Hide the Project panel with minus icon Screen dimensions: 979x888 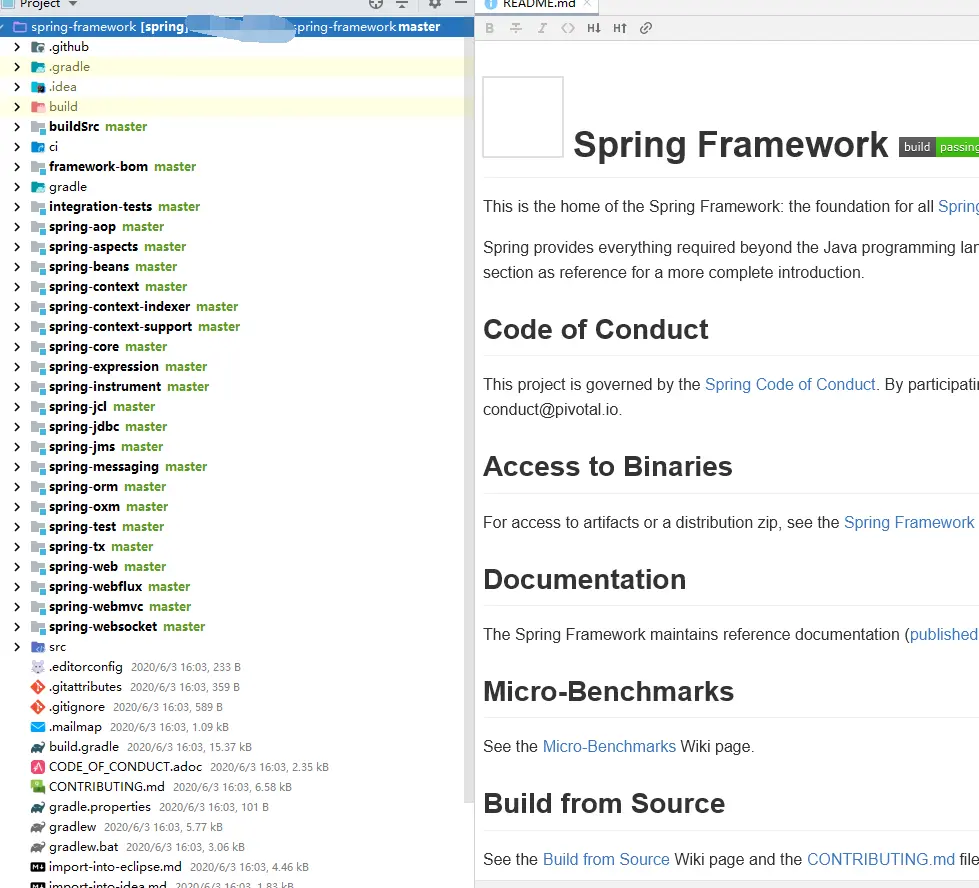[x=461, y=4]
